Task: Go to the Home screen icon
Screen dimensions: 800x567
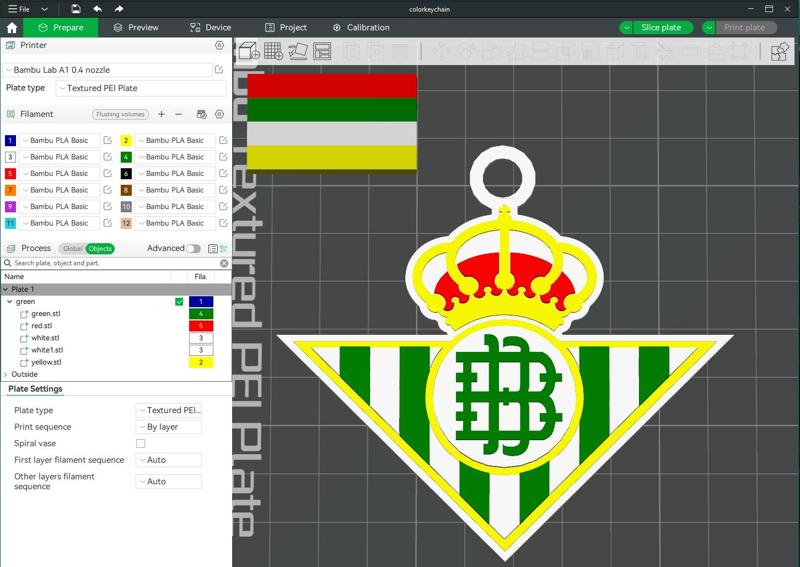Action: [x=12, y=28]
